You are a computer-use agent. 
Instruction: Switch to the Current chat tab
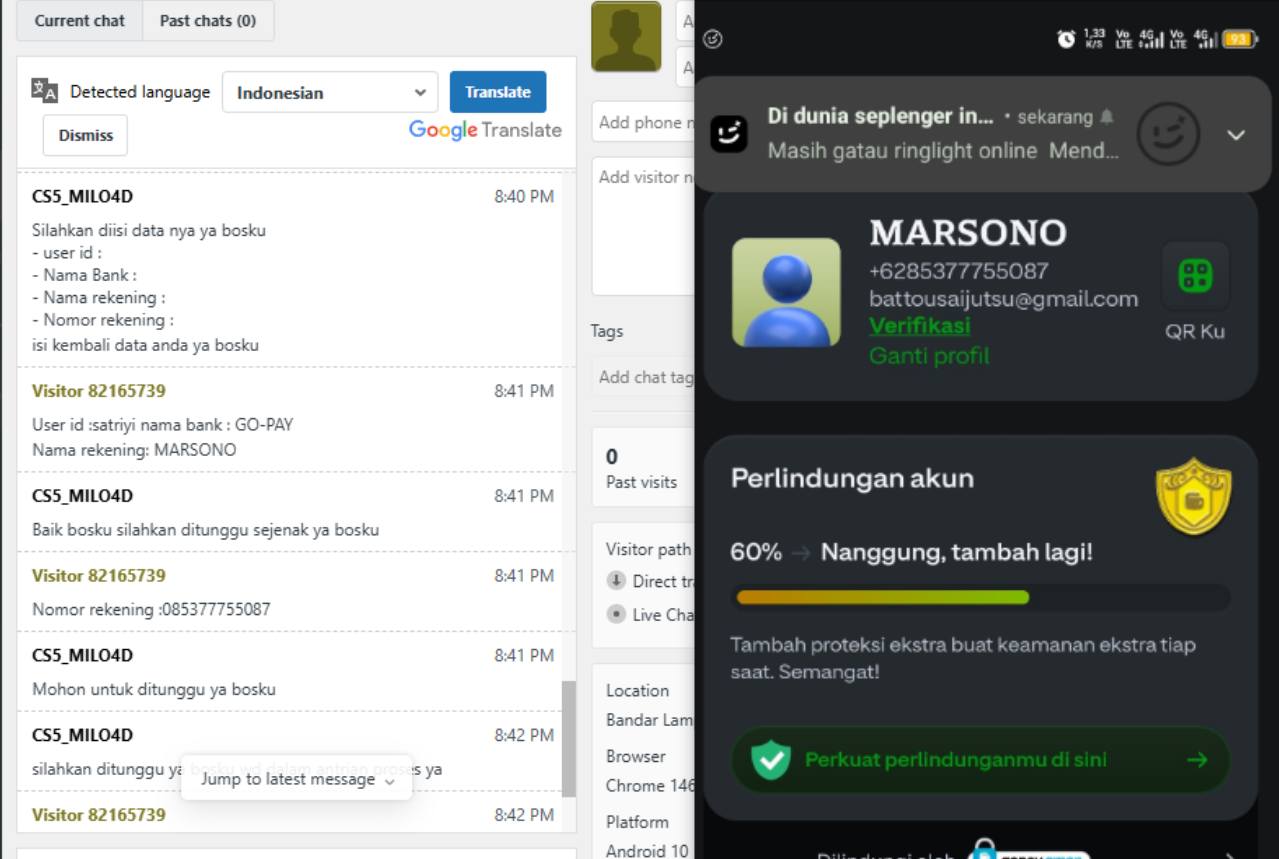pyautogui.click(x=80, y=20)
